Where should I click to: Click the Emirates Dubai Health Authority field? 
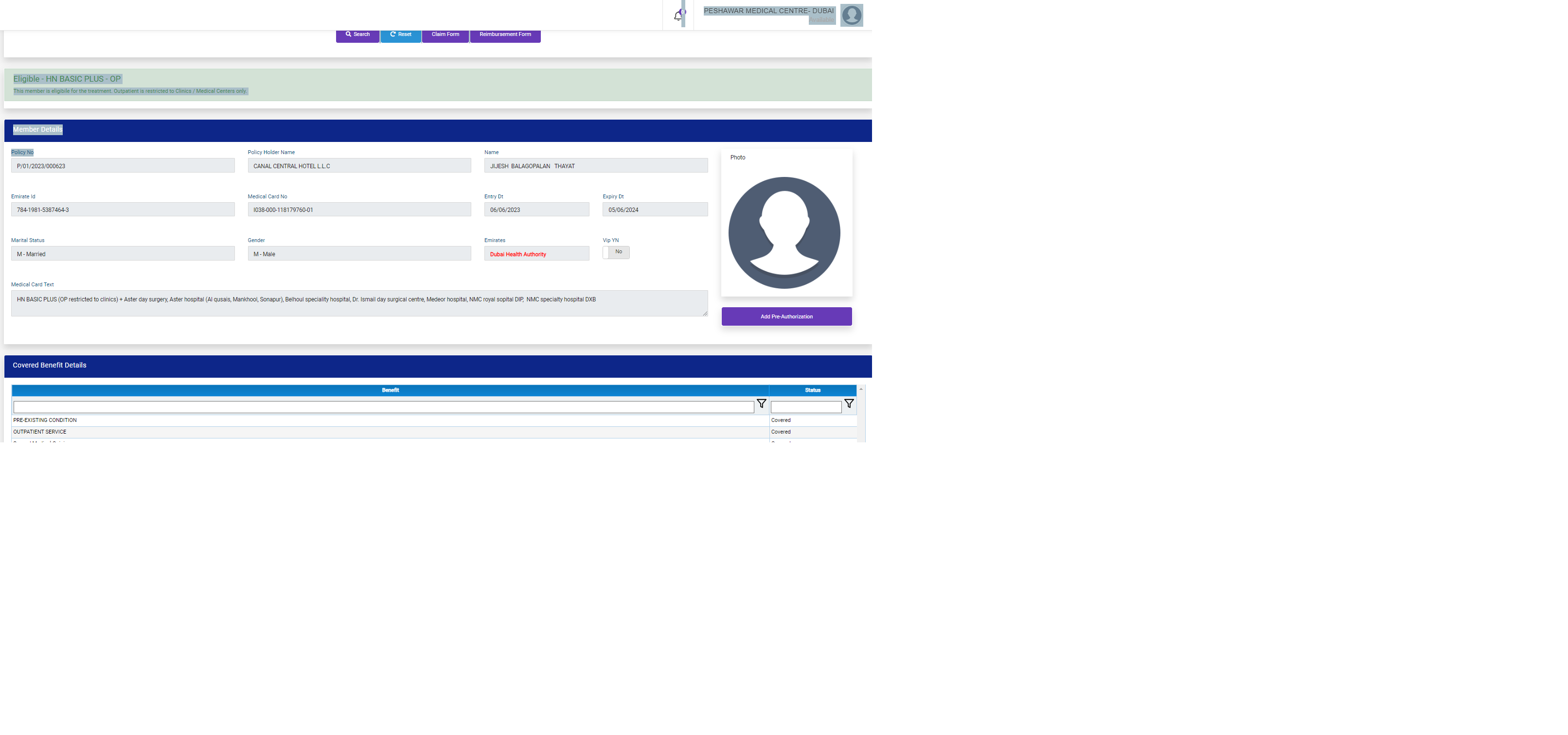coord(535,254)
